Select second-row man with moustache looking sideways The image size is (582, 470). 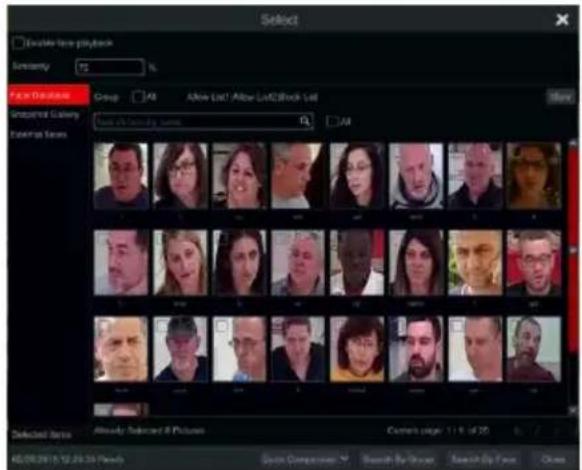121,262
